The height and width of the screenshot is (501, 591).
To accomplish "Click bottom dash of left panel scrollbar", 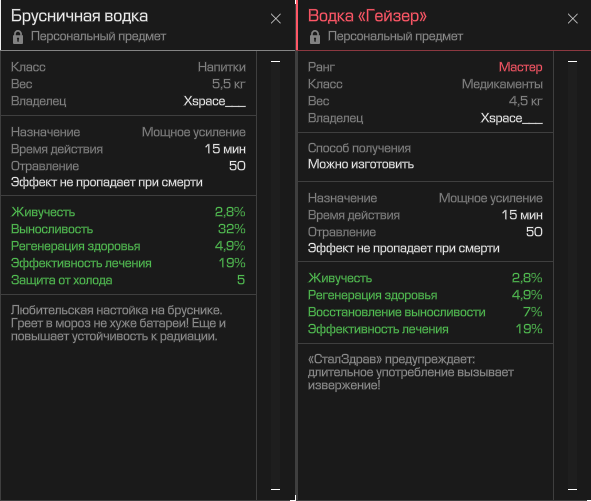I will tap(276, 489).
